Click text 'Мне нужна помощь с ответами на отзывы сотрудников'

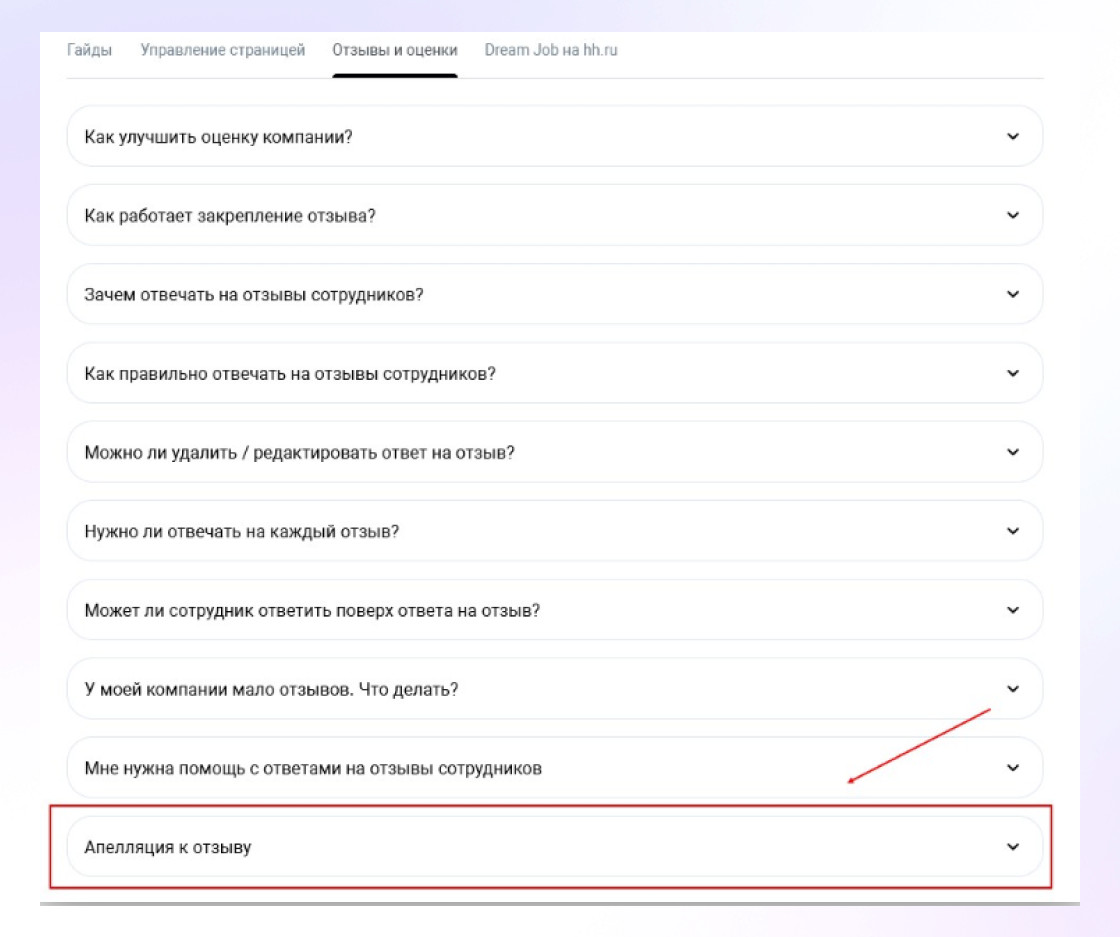pos(313,768)
